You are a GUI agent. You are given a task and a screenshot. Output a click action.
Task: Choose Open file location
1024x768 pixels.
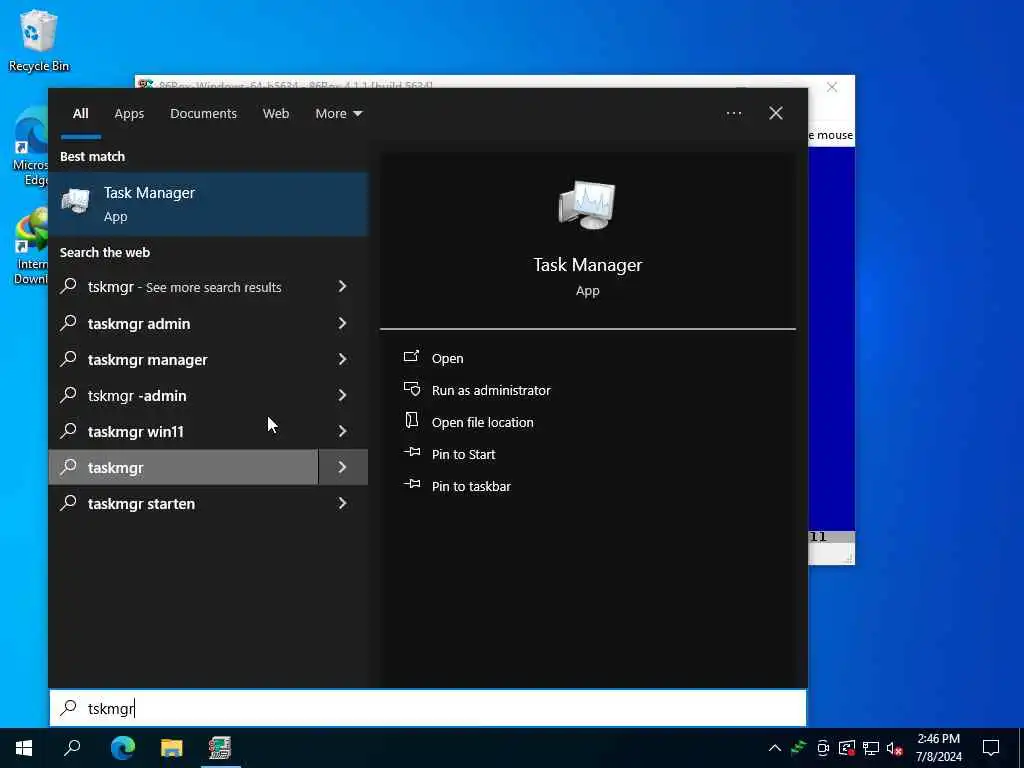click(483, 422)
